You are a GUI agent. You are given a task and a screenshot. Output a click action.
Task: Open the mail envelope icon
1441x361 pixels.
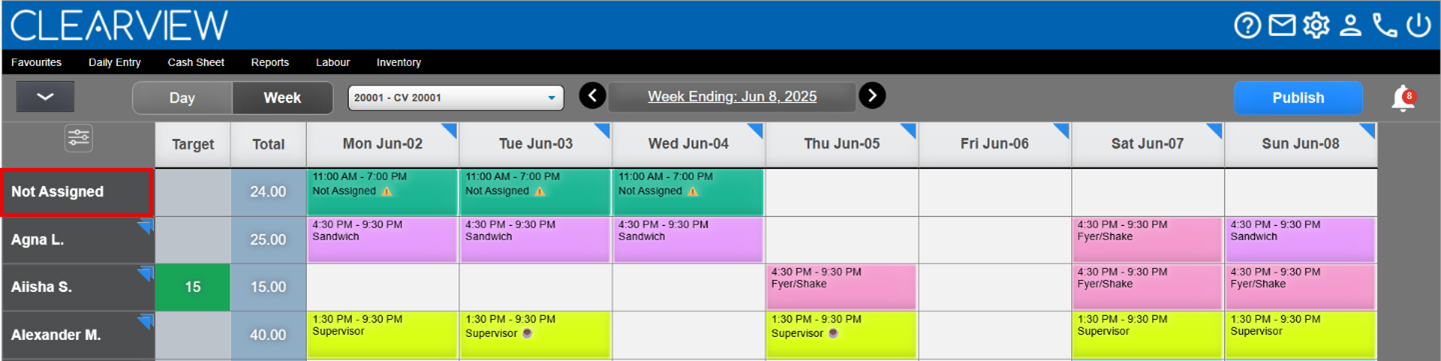point(1282,25)
